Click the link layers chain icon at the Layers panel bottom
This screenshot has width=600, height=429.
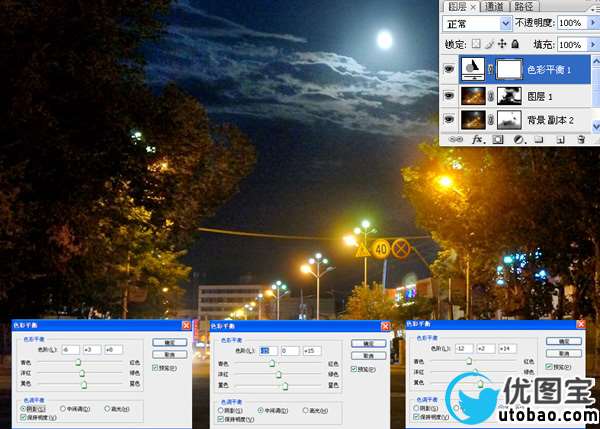tap(455, 140)
